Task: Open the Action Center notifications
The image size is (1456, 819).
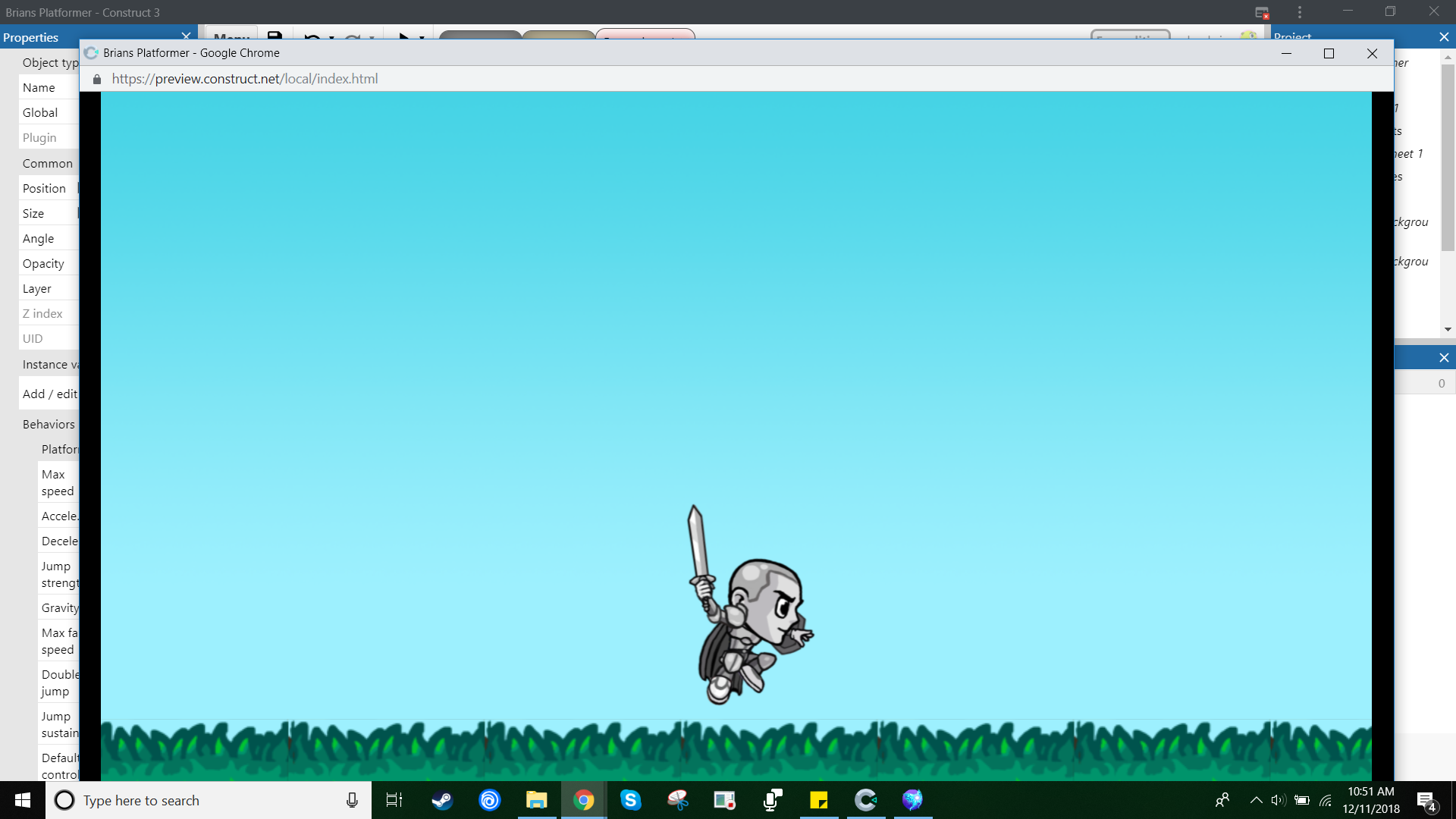Action: tap(1426, 801)
